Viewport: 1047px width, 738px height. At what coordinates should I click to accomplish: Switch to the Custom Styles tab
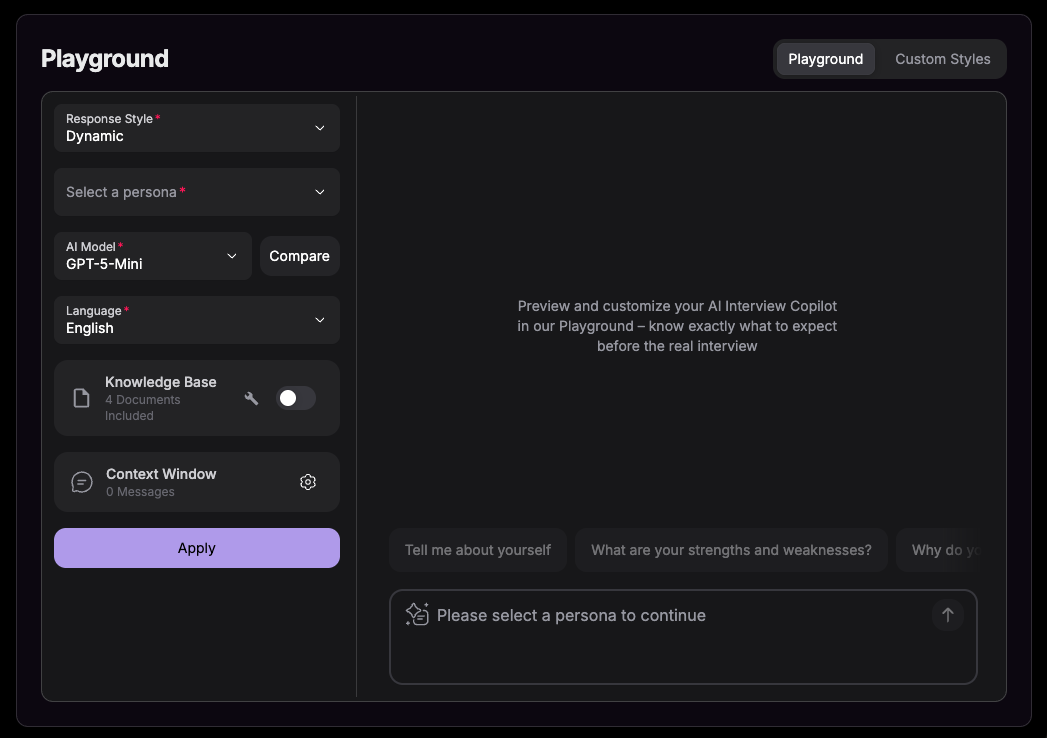941,58
